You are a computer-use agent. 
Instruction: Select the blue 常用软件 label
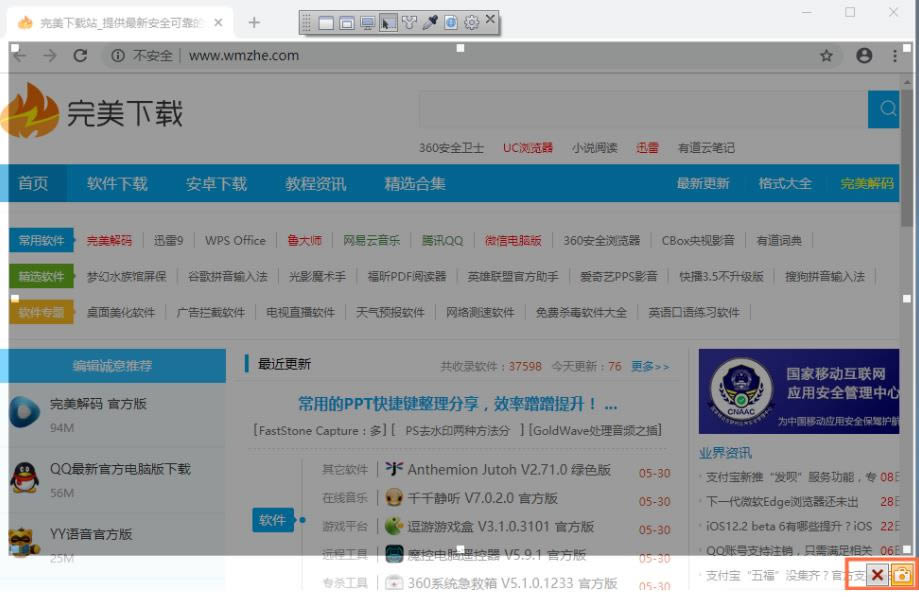(x=41, y=240)
